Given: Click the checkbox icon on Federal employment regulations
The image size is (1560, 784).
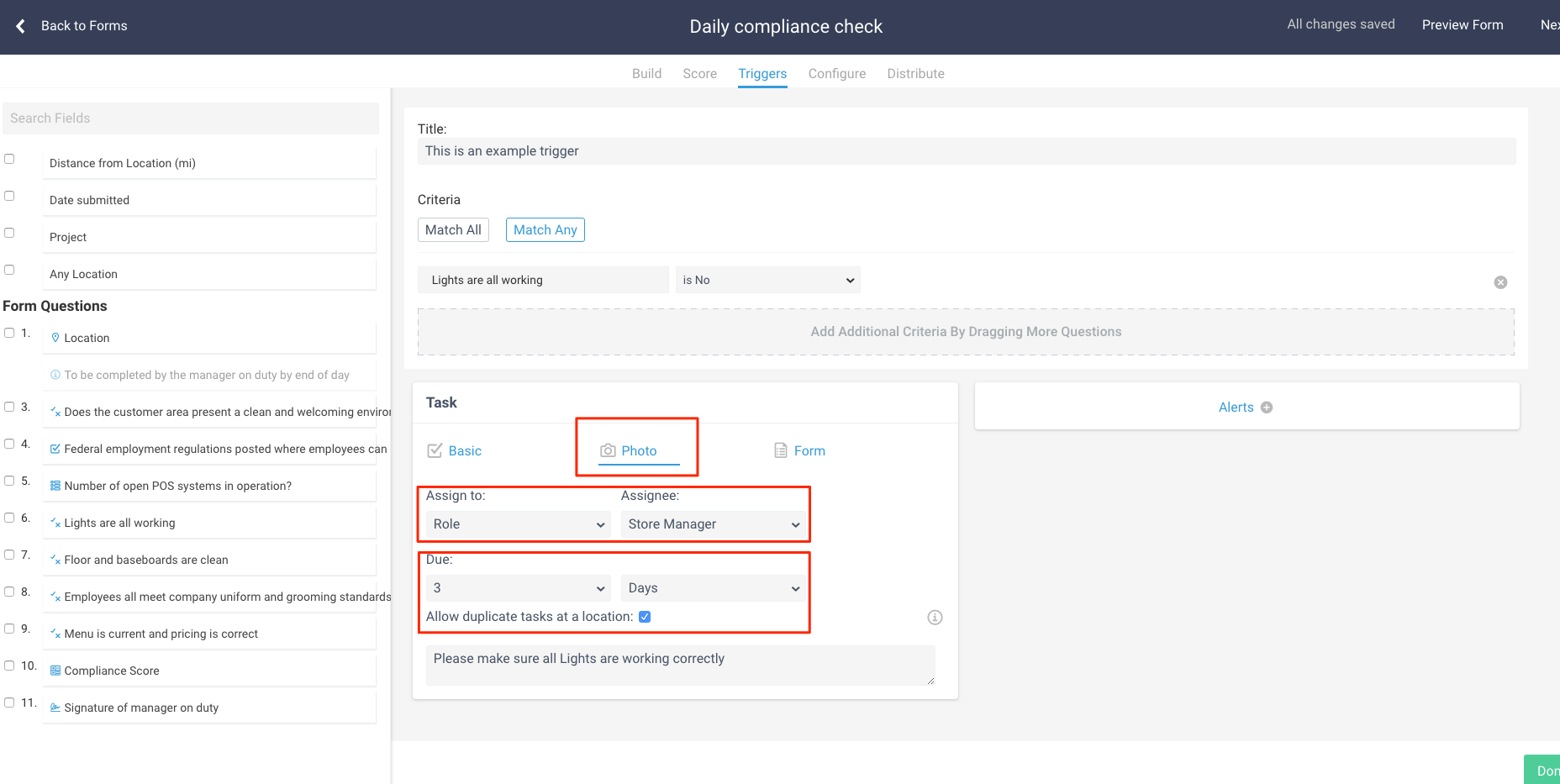Looking at the screenshot, I should click(x=55, y=449).
